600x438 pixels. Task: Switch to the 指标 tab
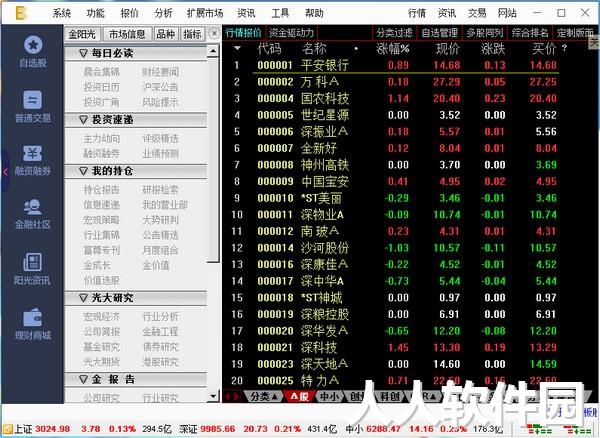(x=192, y=34)
